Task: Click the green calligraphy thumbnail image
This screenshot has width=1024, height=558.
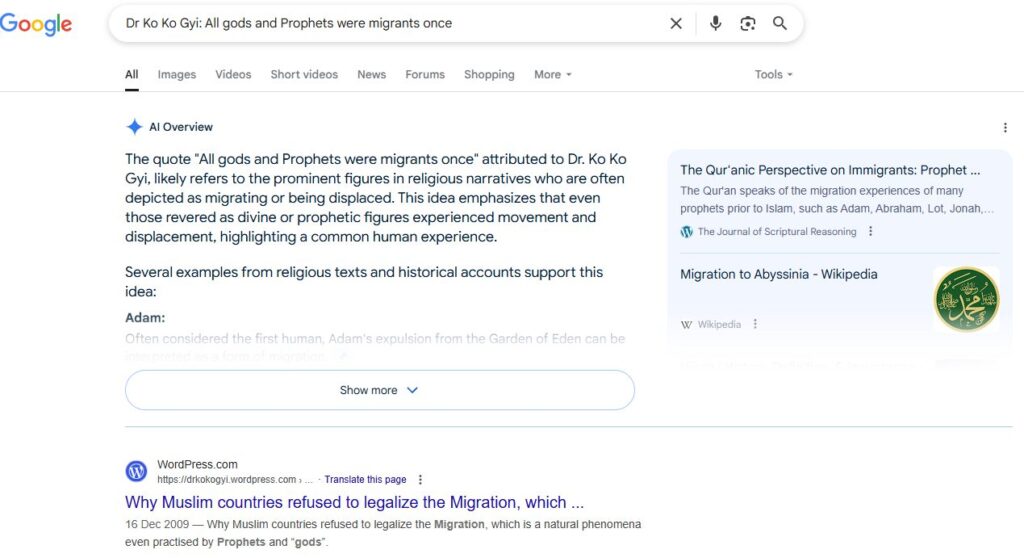Action: tap(966, 300)
